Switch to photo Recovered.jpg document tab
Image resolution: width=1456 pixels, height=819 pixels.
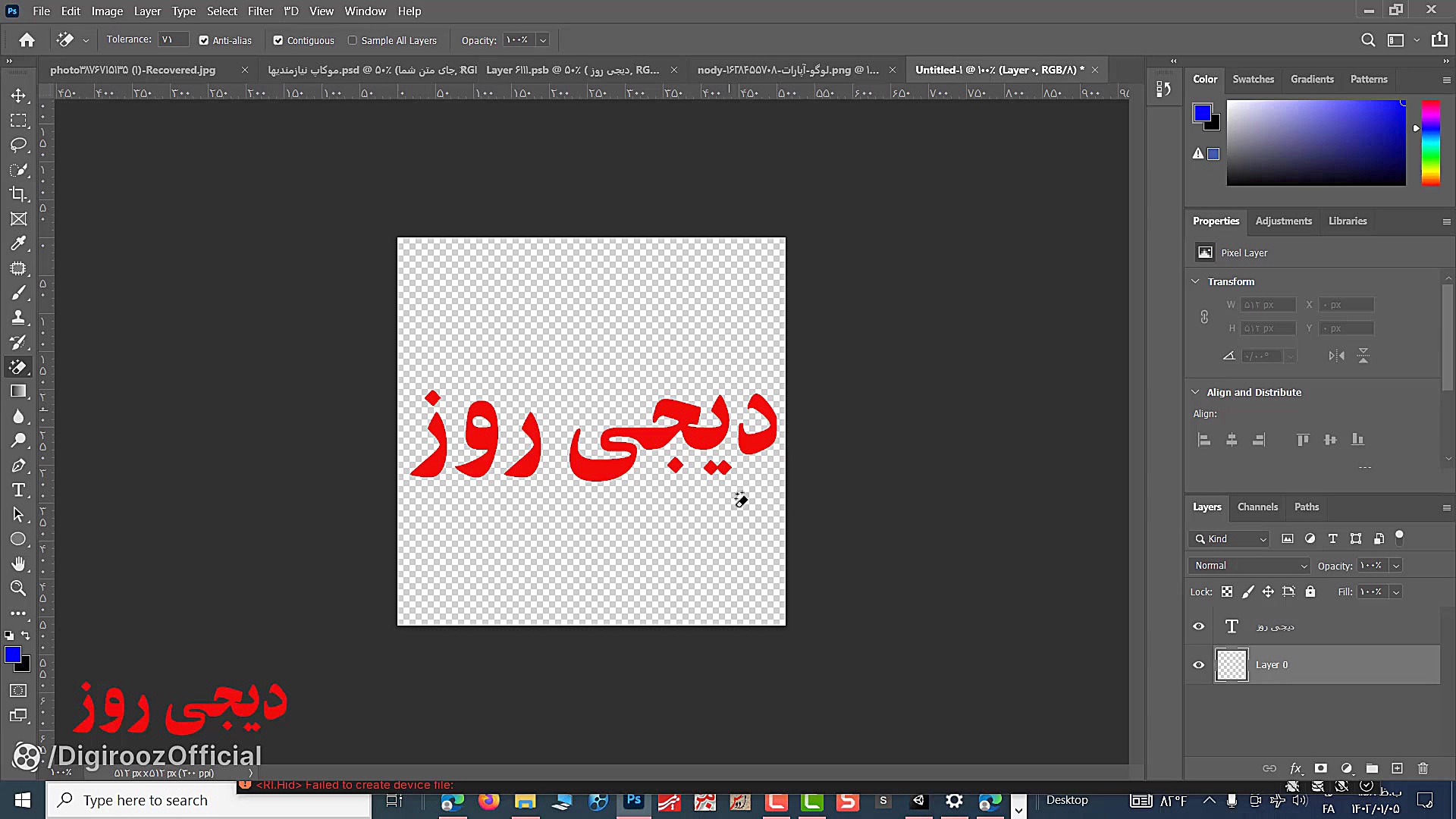tap(133, 70)
